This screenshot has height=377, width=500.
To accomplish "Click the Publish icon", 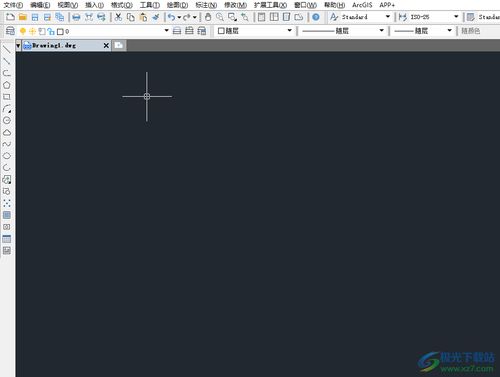I will pos(101,17).
